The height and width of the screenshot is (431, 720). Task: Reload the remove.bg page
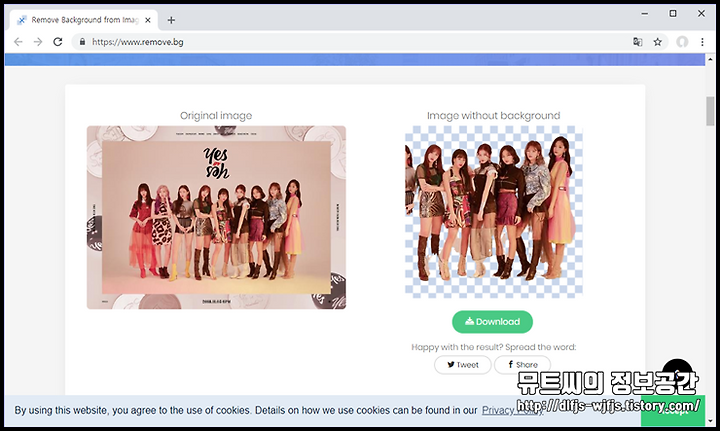[x=57, y=42]
